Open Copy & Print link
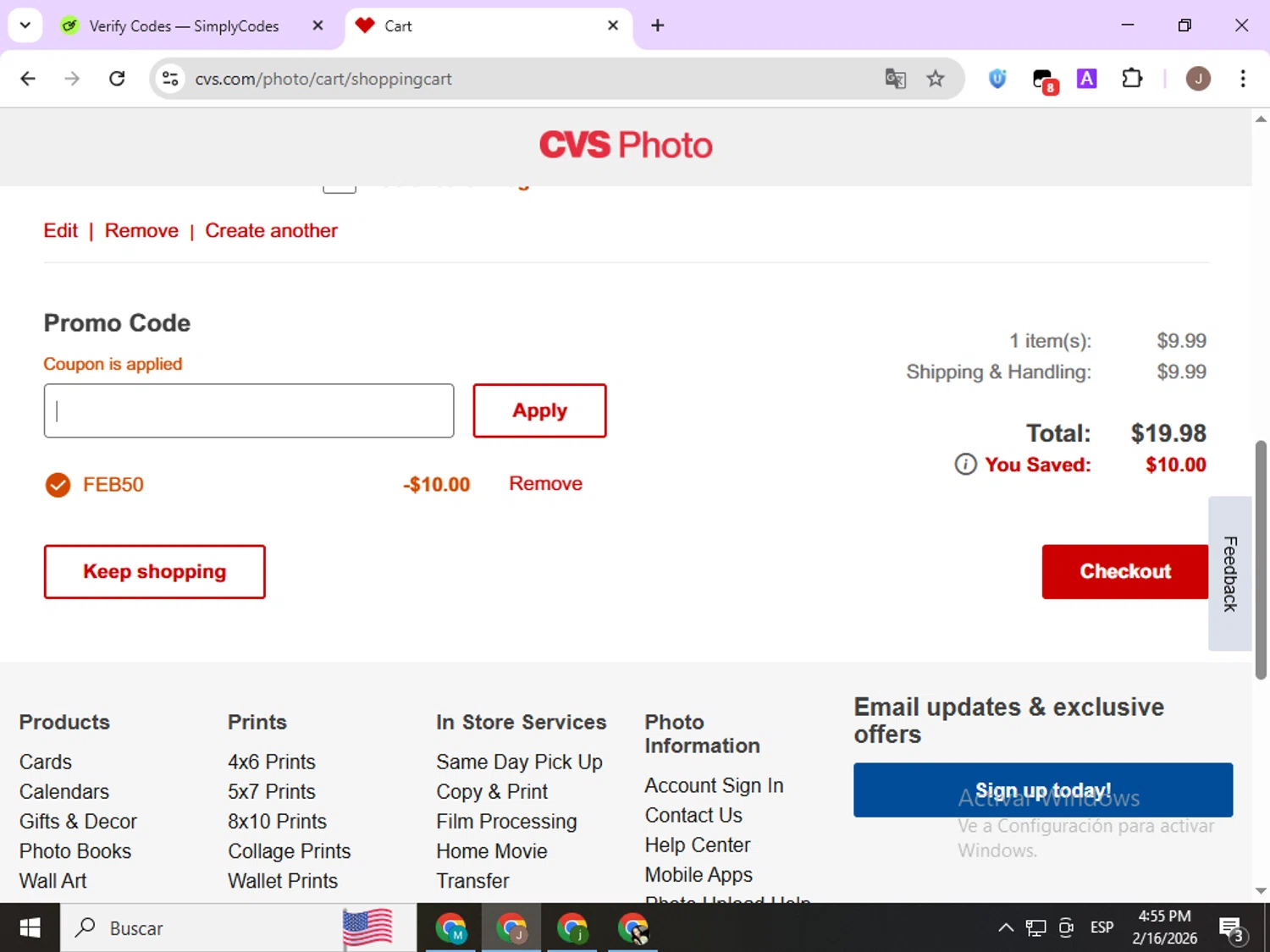1270x952 pixels. click(492, 792)
